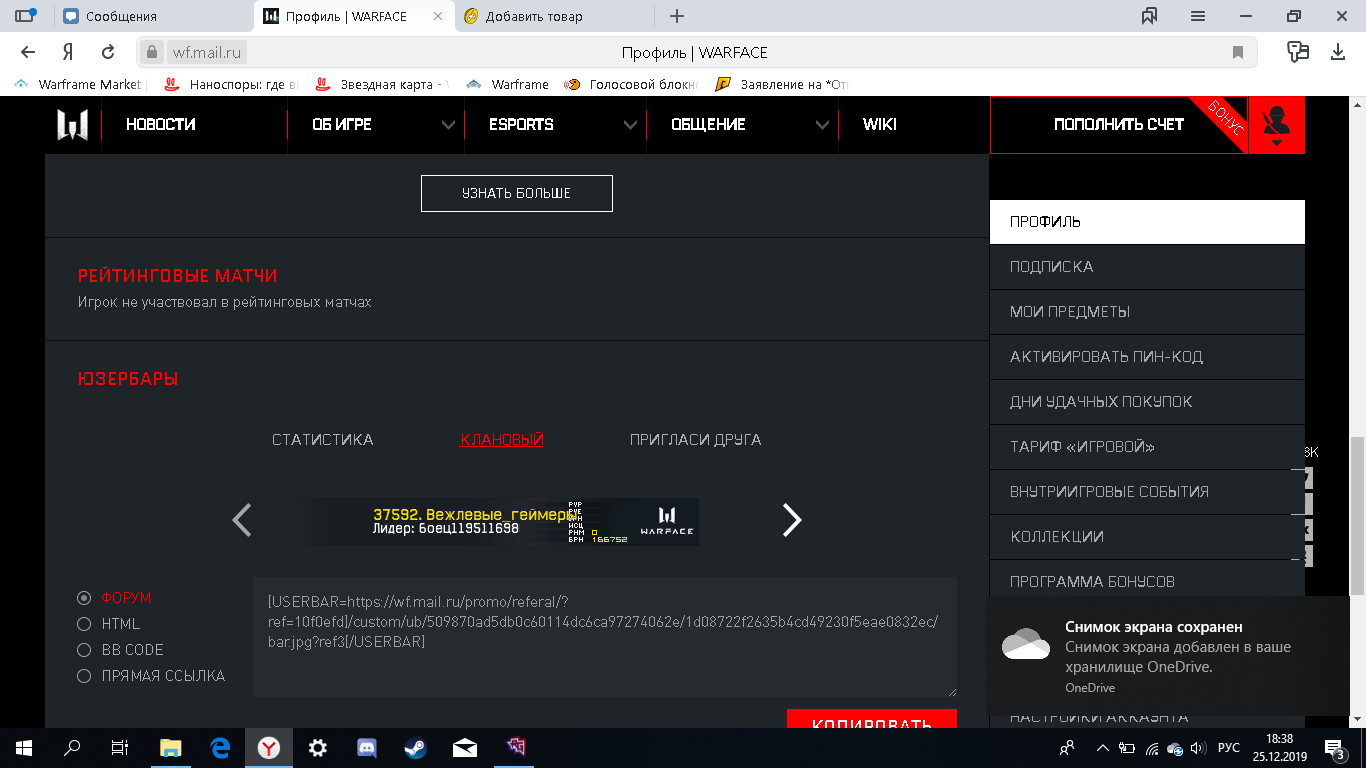
Task: Open the red user account icon
Action: 1277,125
